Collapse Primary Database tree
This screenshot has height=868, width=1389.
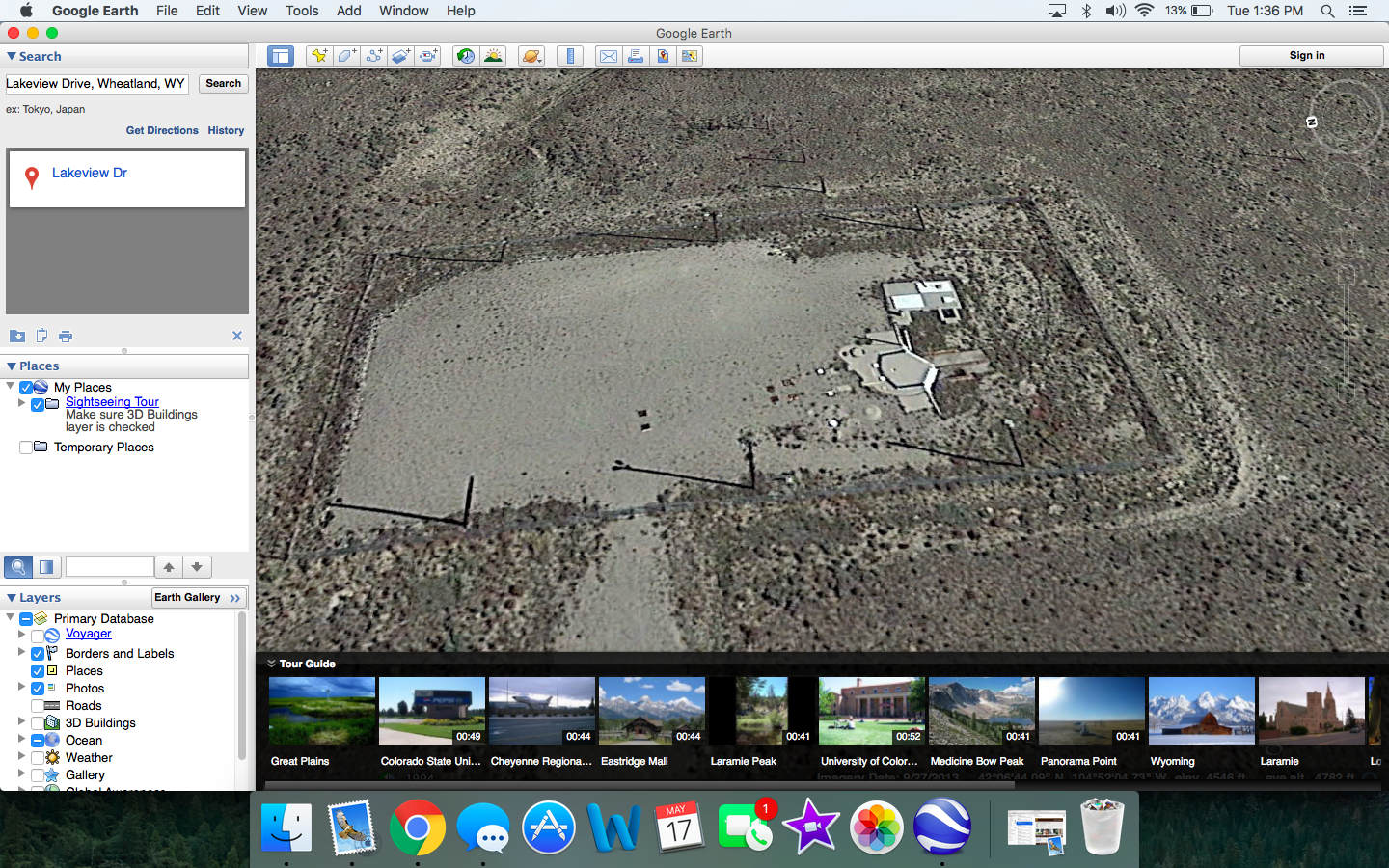(x=11, y=617)
